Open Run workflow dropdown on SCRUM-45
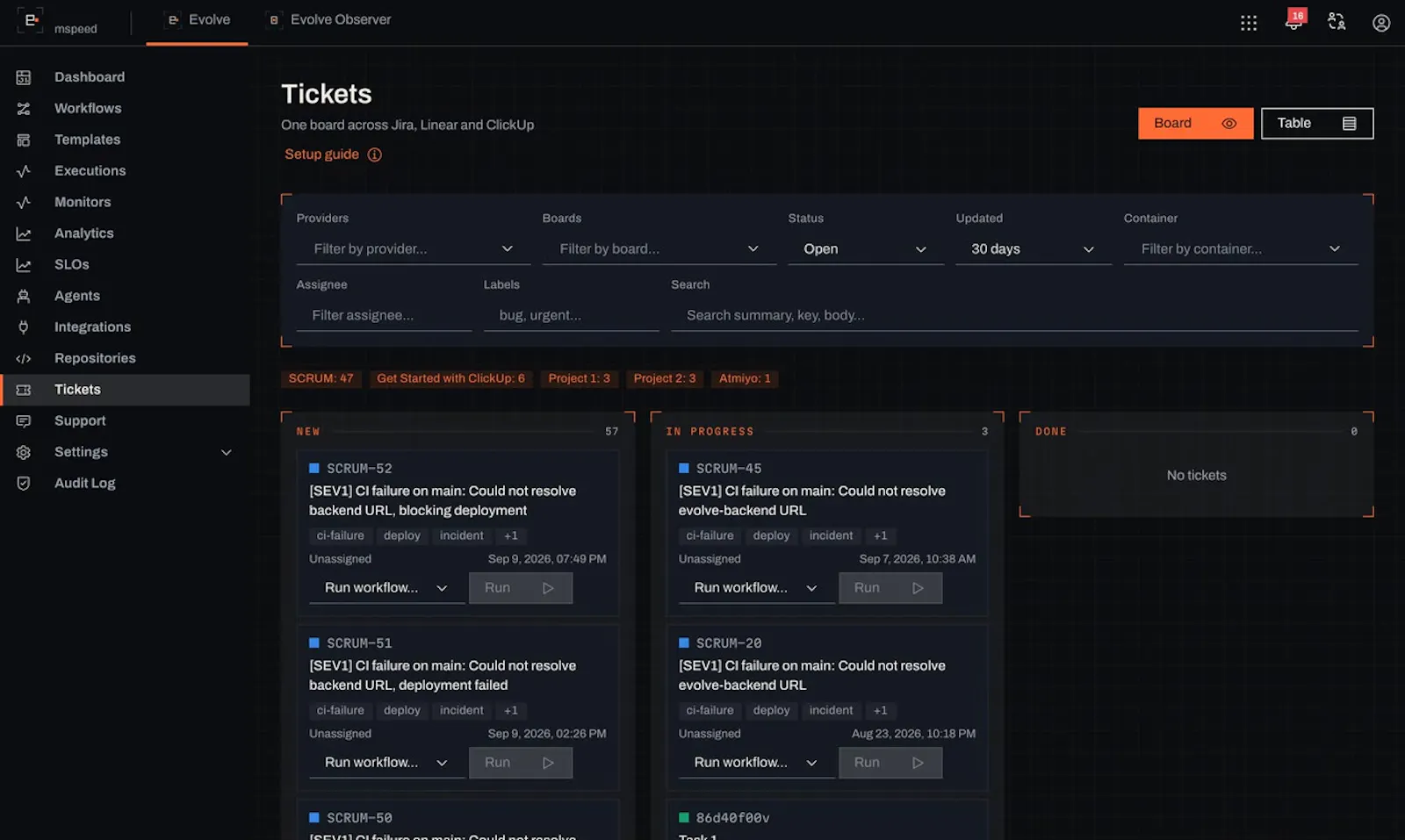 pyautogui.click(x=756, y=588)
